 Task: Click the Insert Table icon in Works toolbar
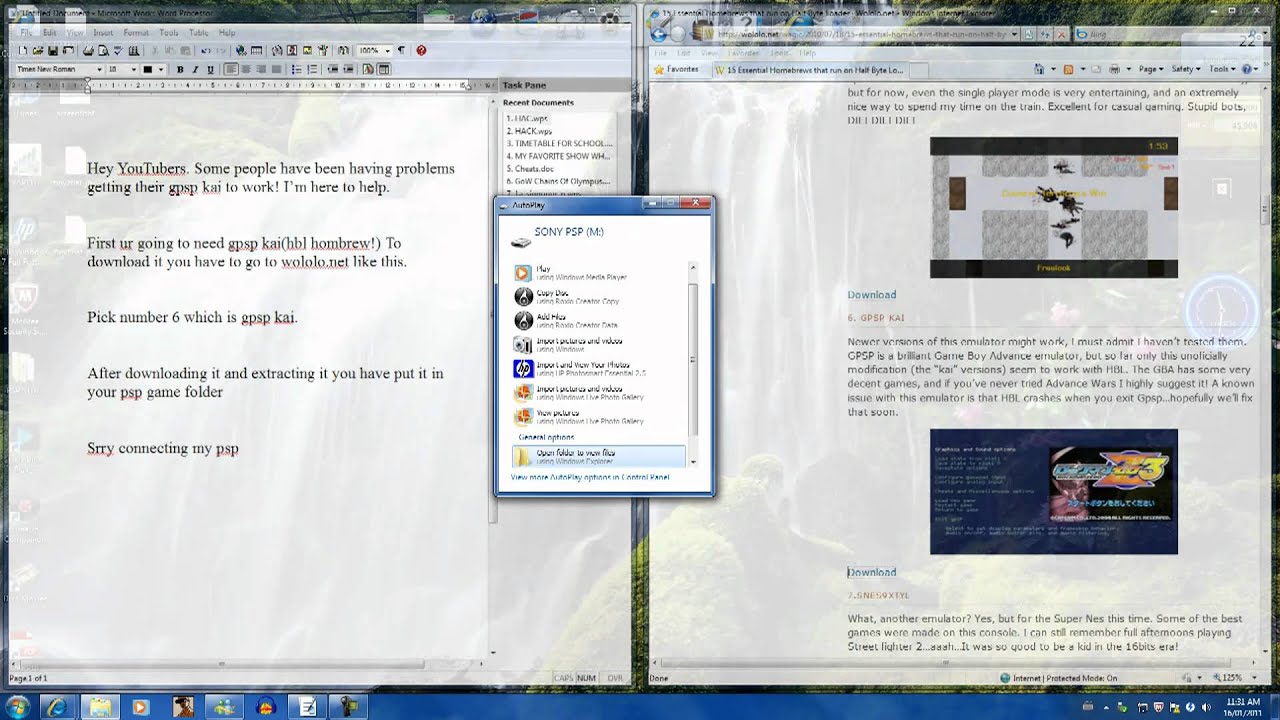(x=256, y=51)
